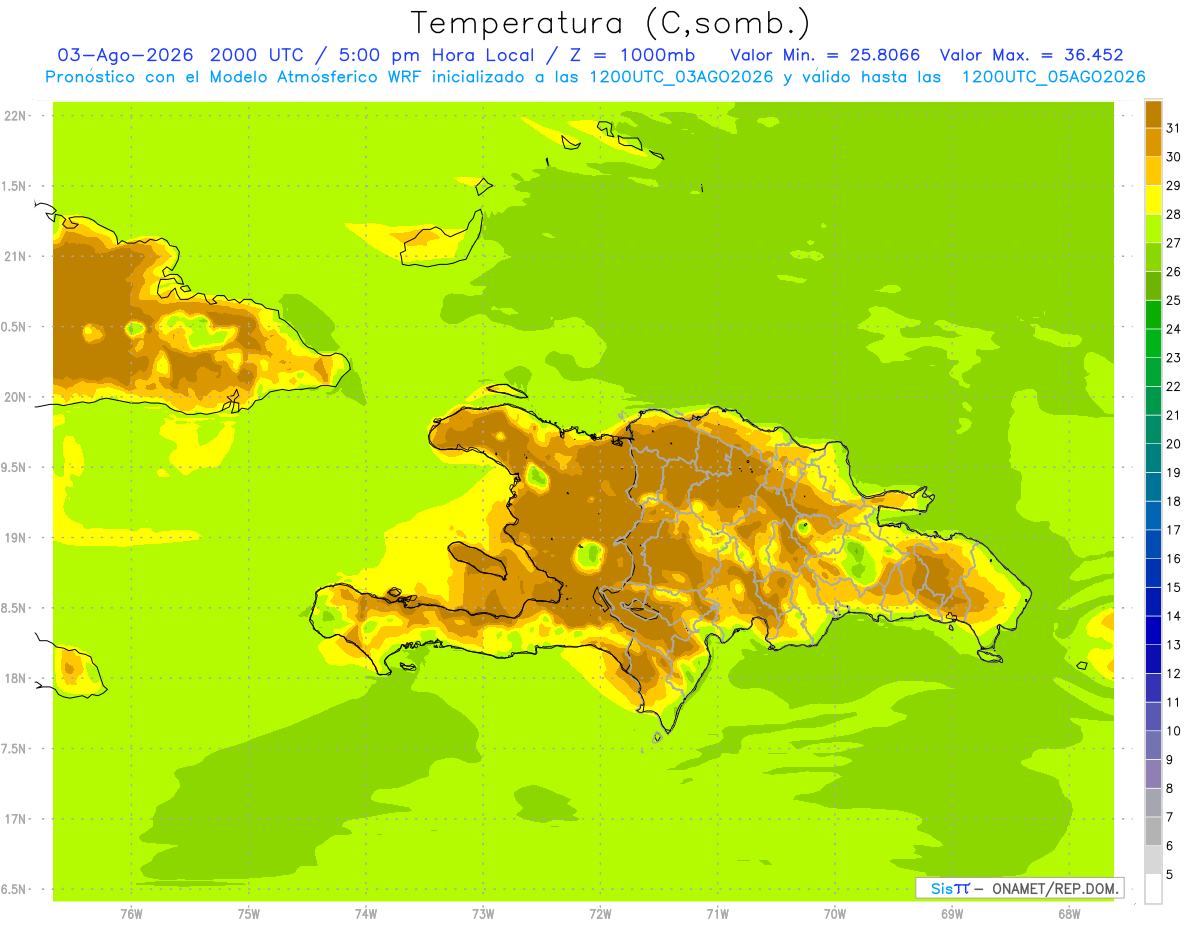
Task: Click latitude axis label '18N'
Action: [16, 678]
